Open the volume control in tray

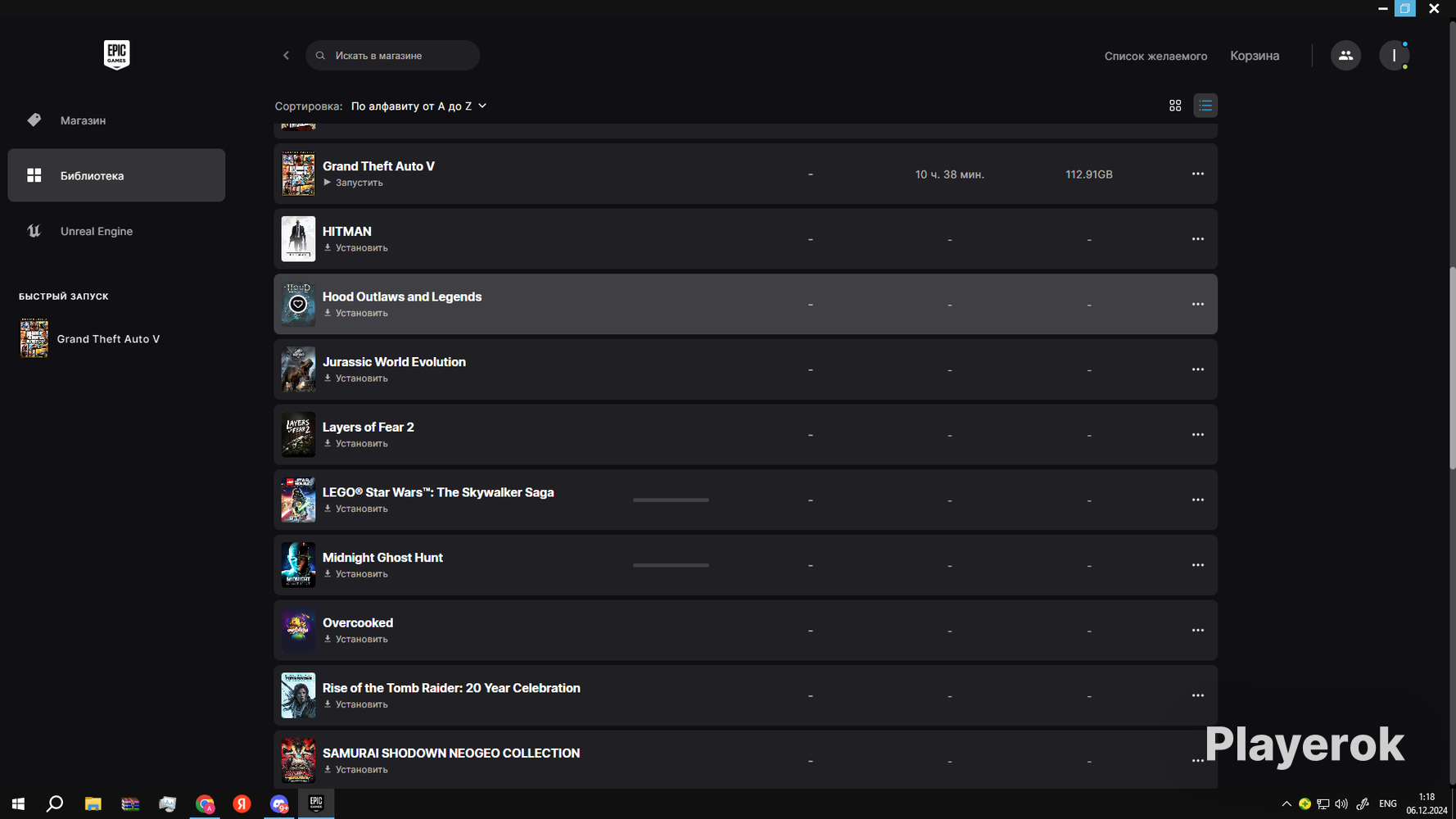point(1341,804)
